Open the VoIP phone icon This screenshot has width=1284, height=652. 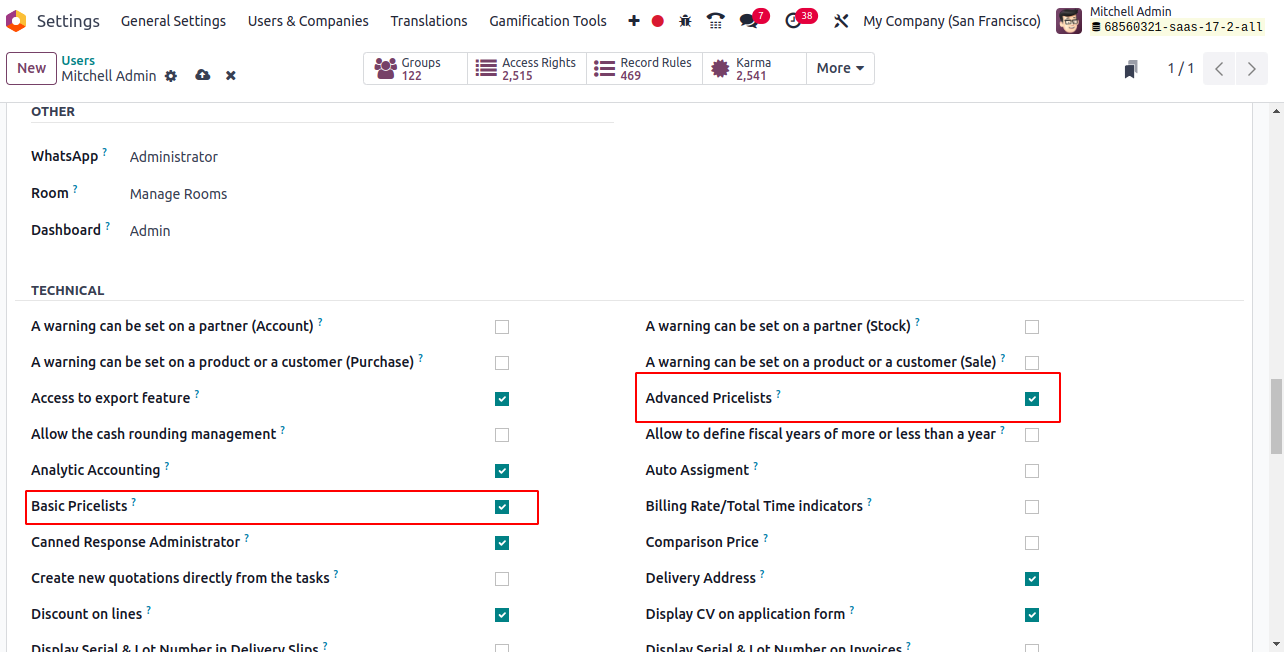715,21
